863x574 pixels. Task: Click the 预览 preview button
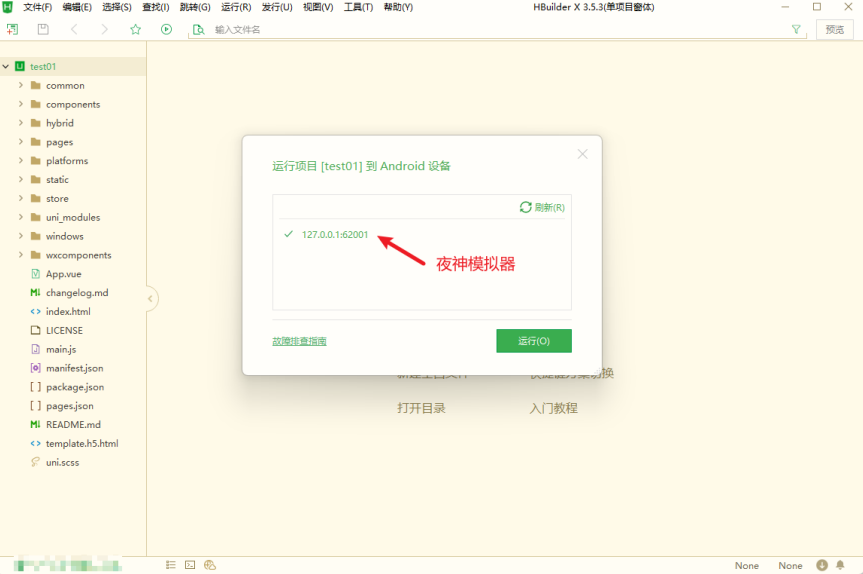(834, 29)
